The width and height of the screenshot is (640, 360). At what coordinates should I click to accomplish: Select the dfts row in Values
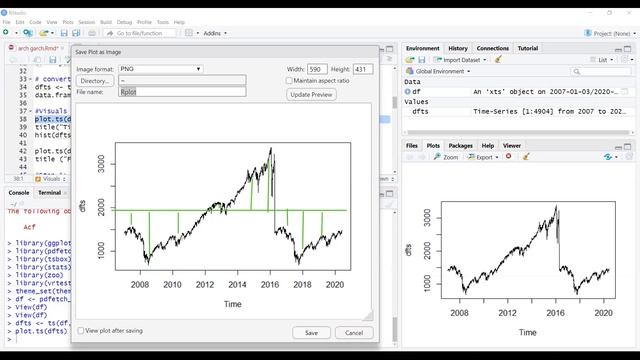click(x=518, y=111)
